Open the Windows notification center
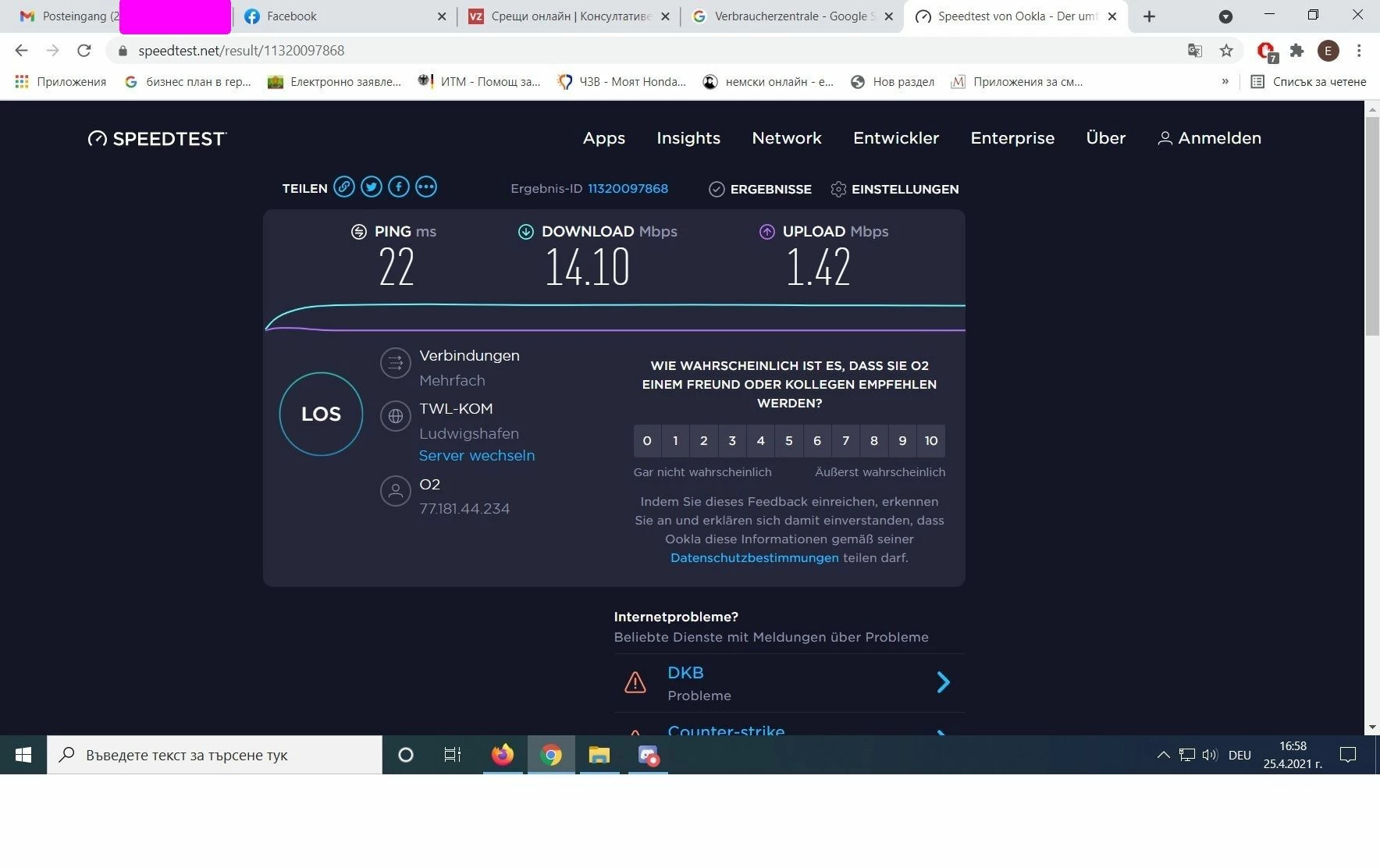This screenshot has width=1380, height=868. 1348,755
